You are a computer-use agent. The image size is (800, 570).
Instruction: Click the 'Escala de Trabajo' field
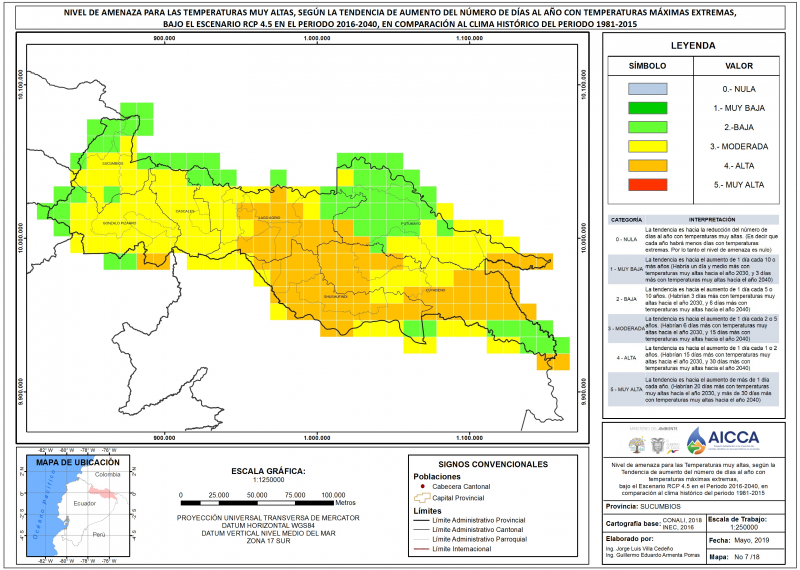point(744,524)
